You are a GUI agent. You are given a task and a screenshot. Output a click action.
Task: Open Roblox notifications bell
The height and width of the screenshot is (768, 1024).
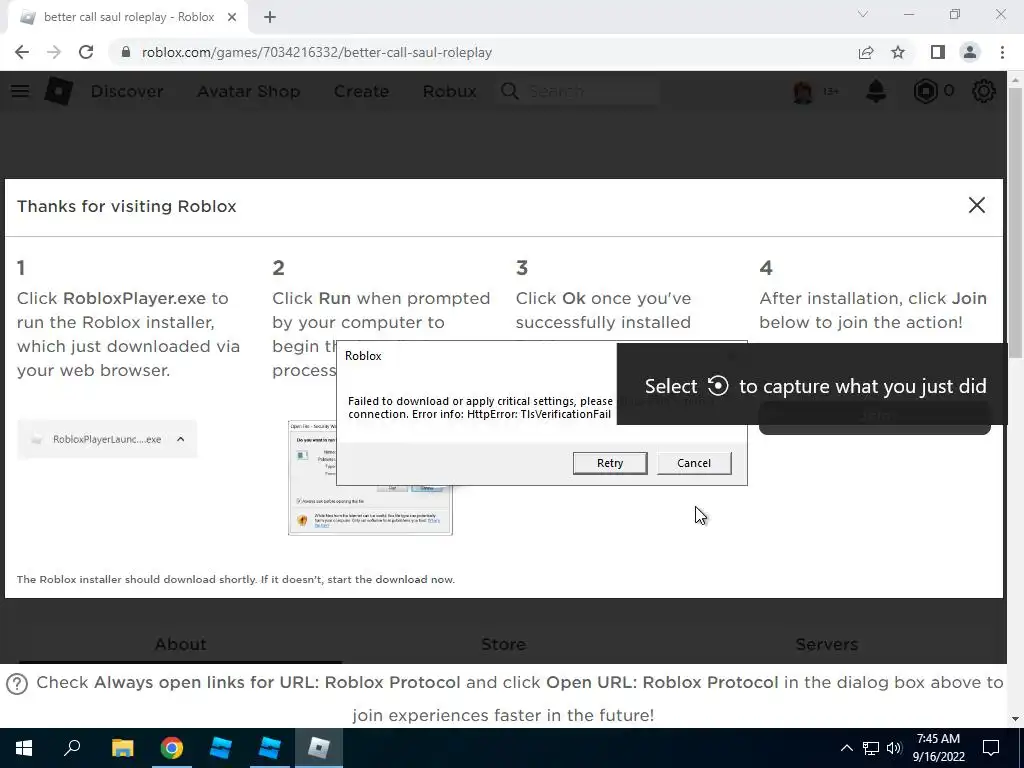[876, 91]
